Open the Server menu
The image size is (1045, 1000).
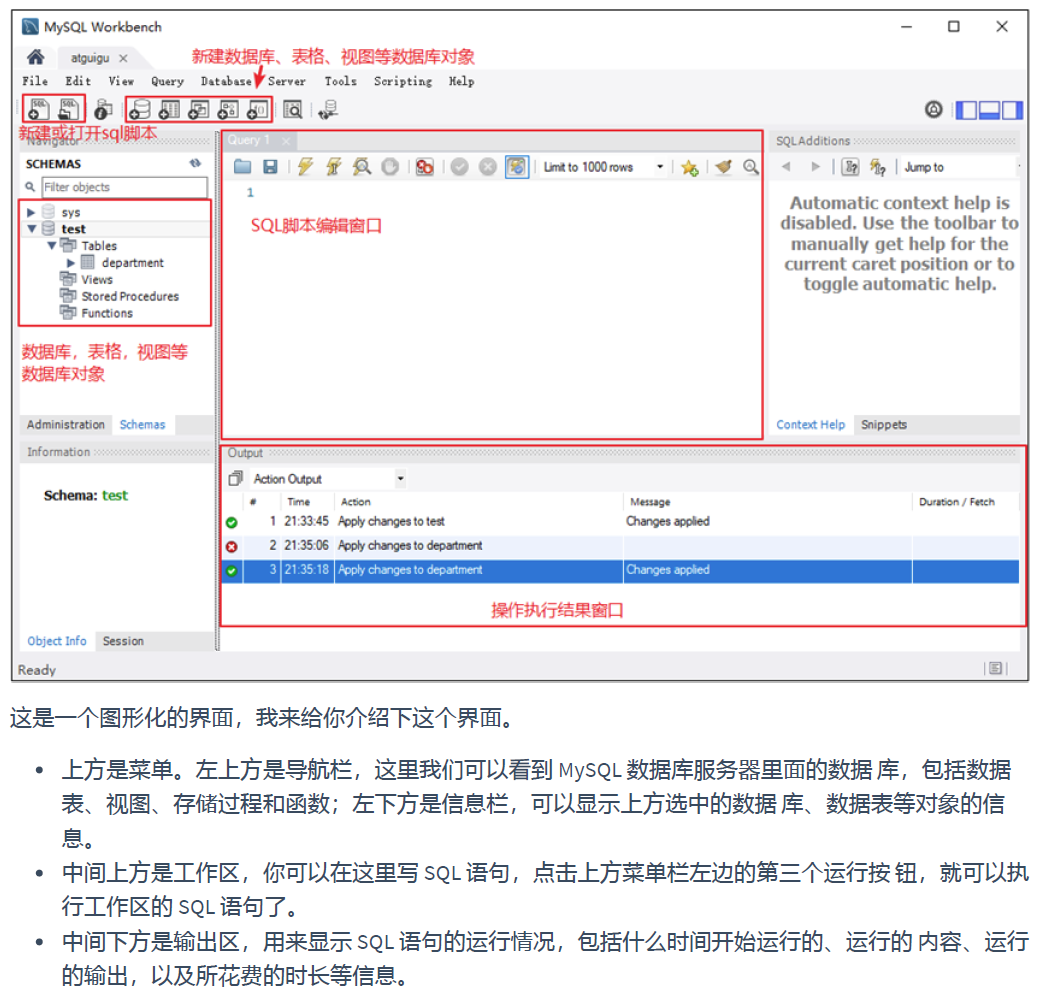(x=287, y=81)
